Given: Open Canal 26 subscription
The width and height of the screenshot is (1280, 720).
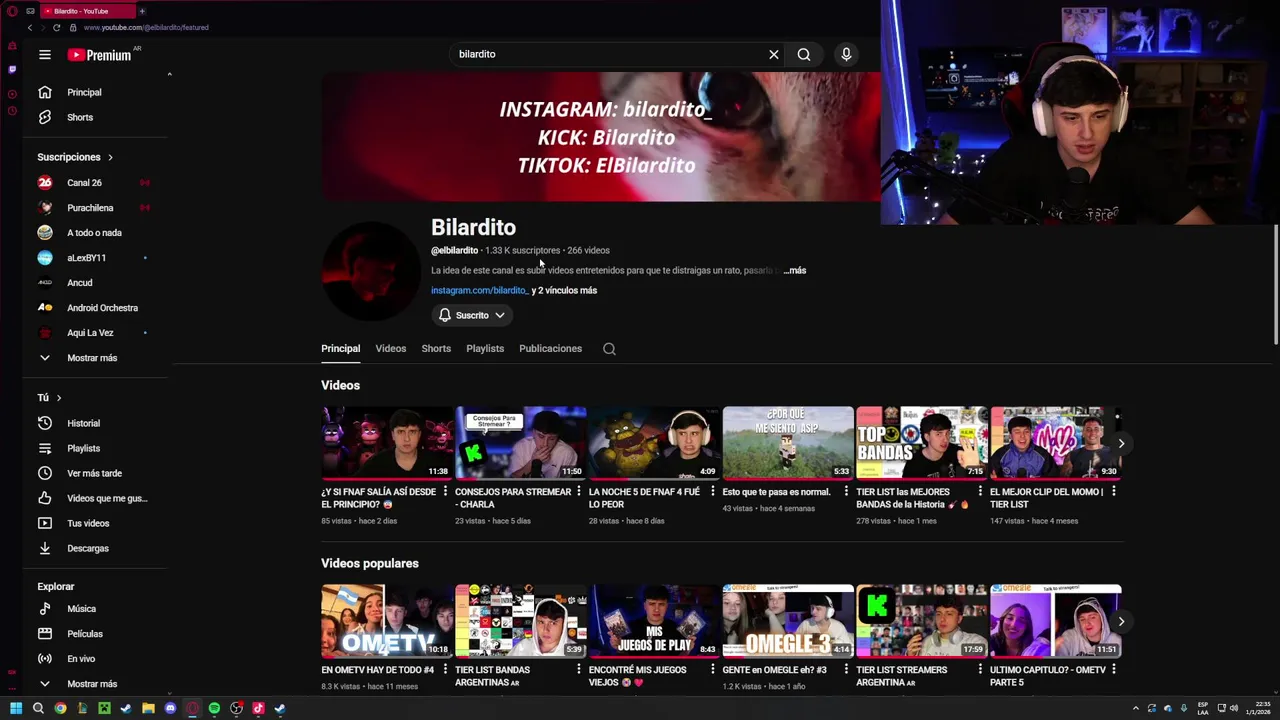Looking at the screenshot, I should pos(97,183).
